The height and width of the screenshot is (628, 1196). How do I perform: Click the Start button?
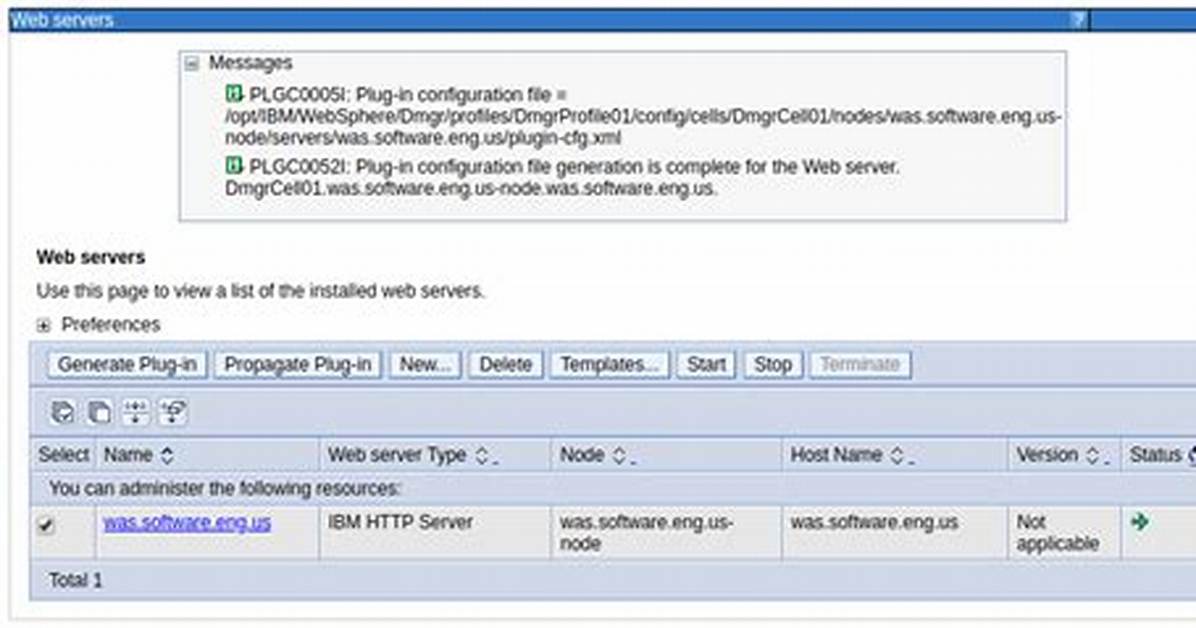706,365
